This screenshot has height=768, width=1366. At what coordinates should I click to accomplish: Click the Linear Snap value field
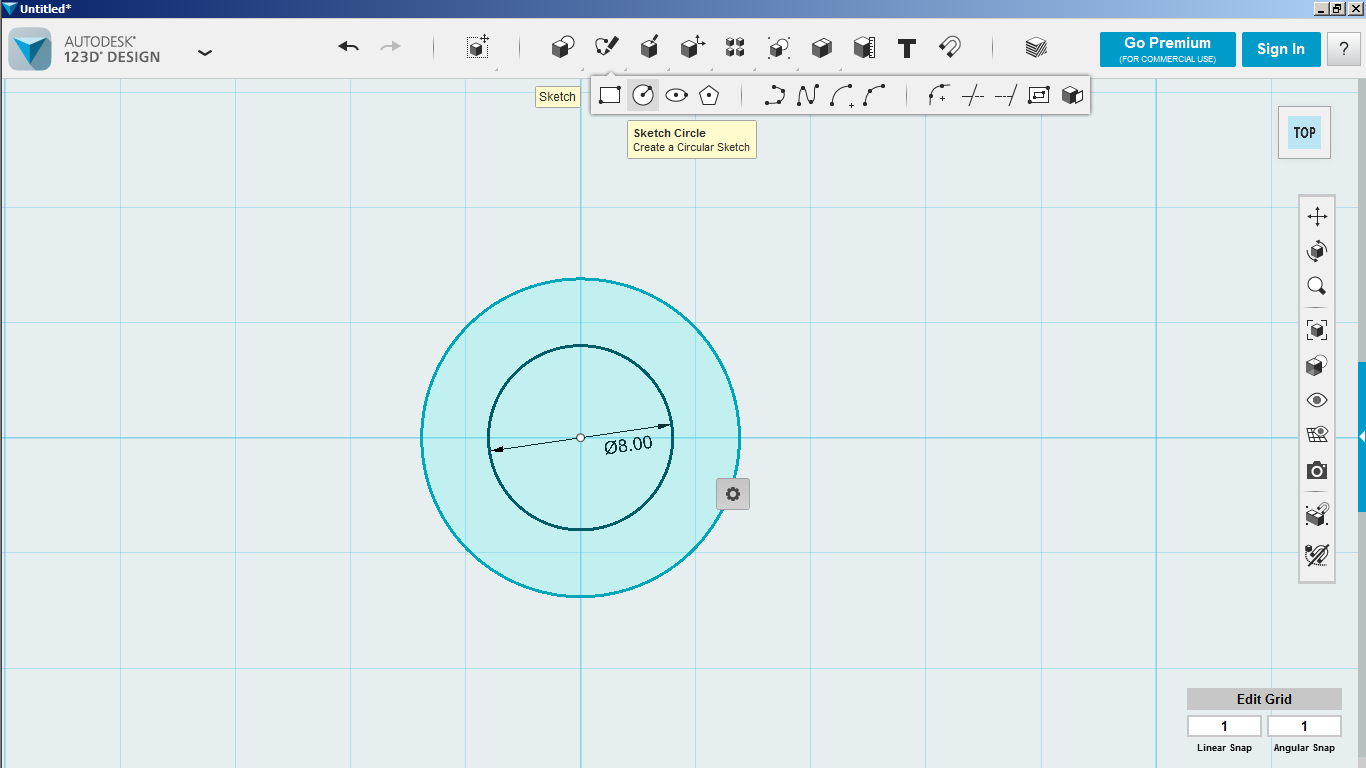[1224, 726]
